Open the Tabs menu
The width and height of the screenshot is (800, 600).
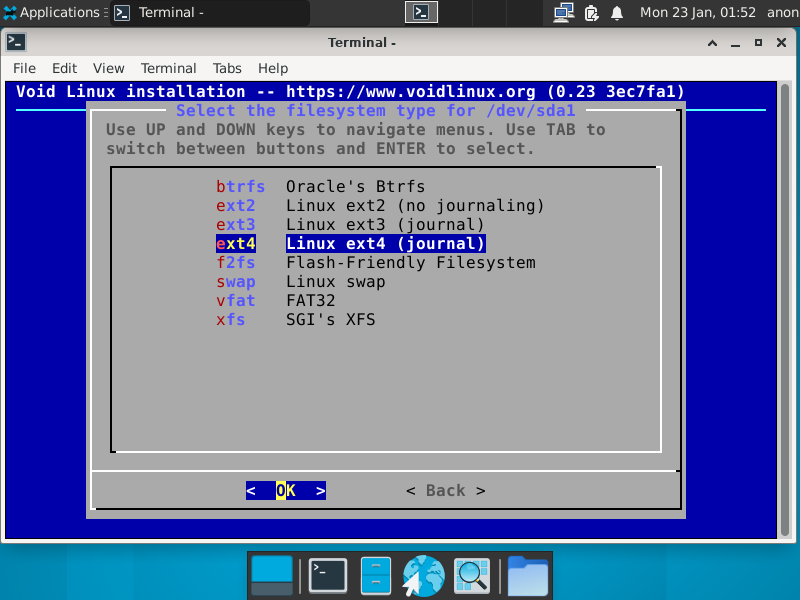[227, 68]
